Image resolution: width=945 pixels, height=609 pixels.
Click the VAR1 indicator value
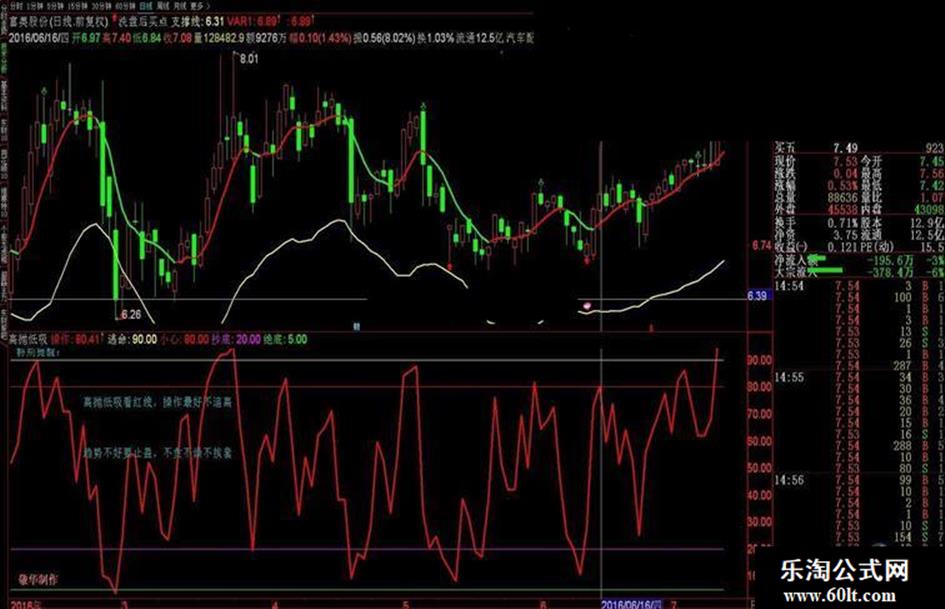(253, 22)
